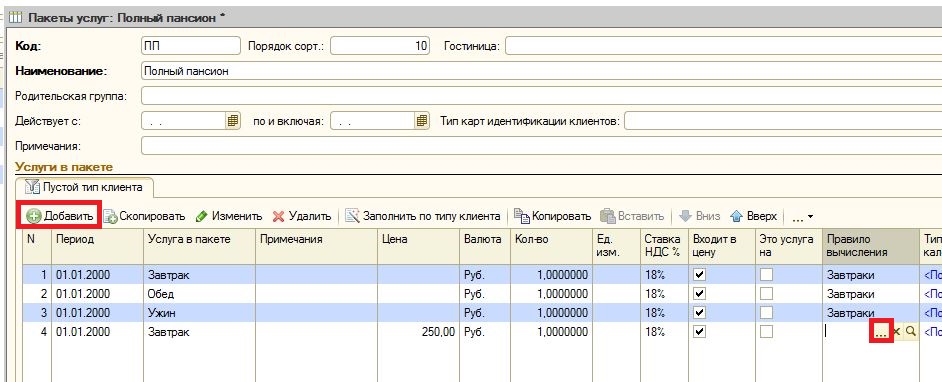
Task: Click the Валюта column header
Action: click(485, 246)
